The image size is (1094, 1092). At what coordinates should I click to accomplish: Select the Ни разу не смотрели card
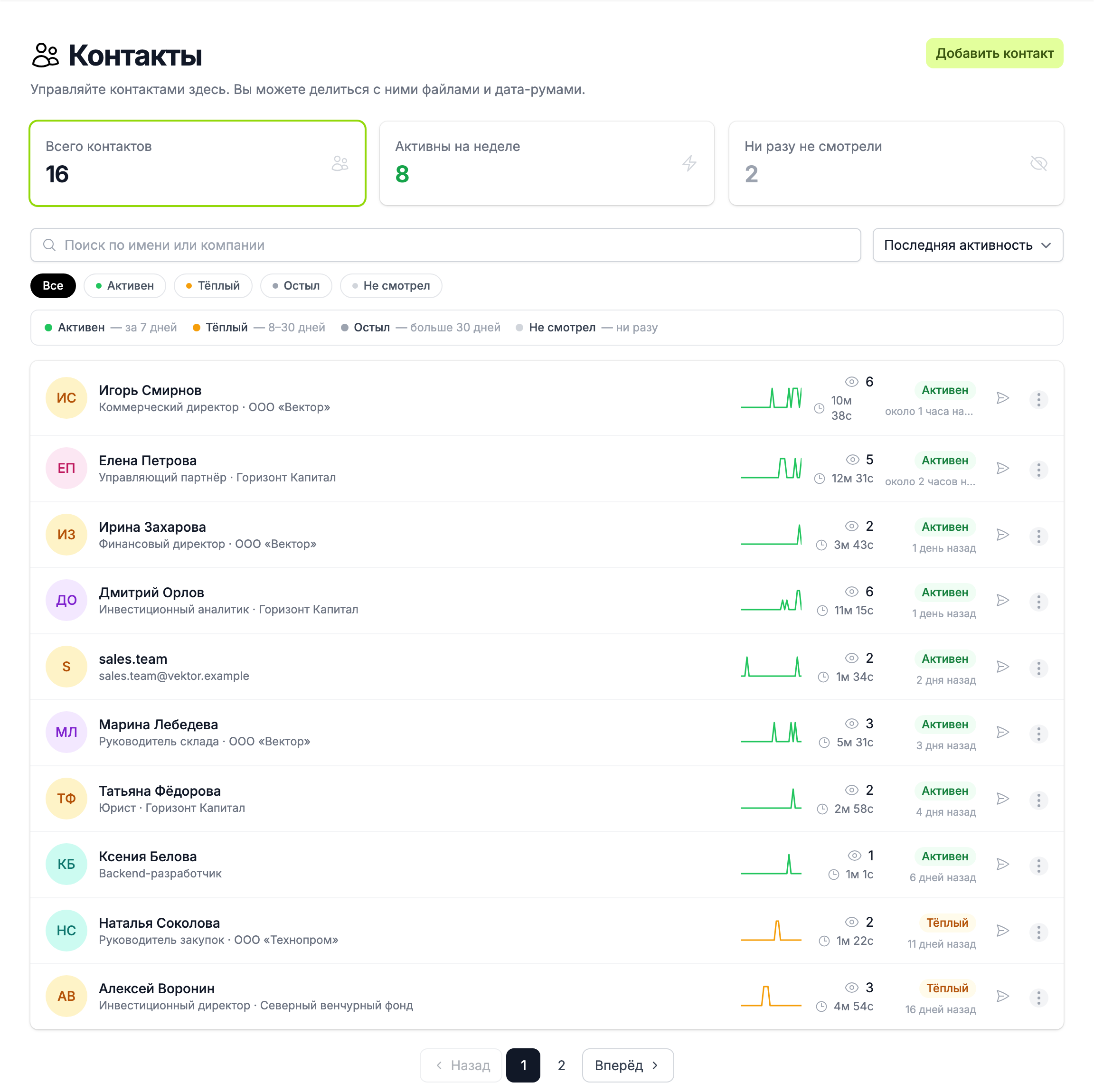tap(896, 163)
